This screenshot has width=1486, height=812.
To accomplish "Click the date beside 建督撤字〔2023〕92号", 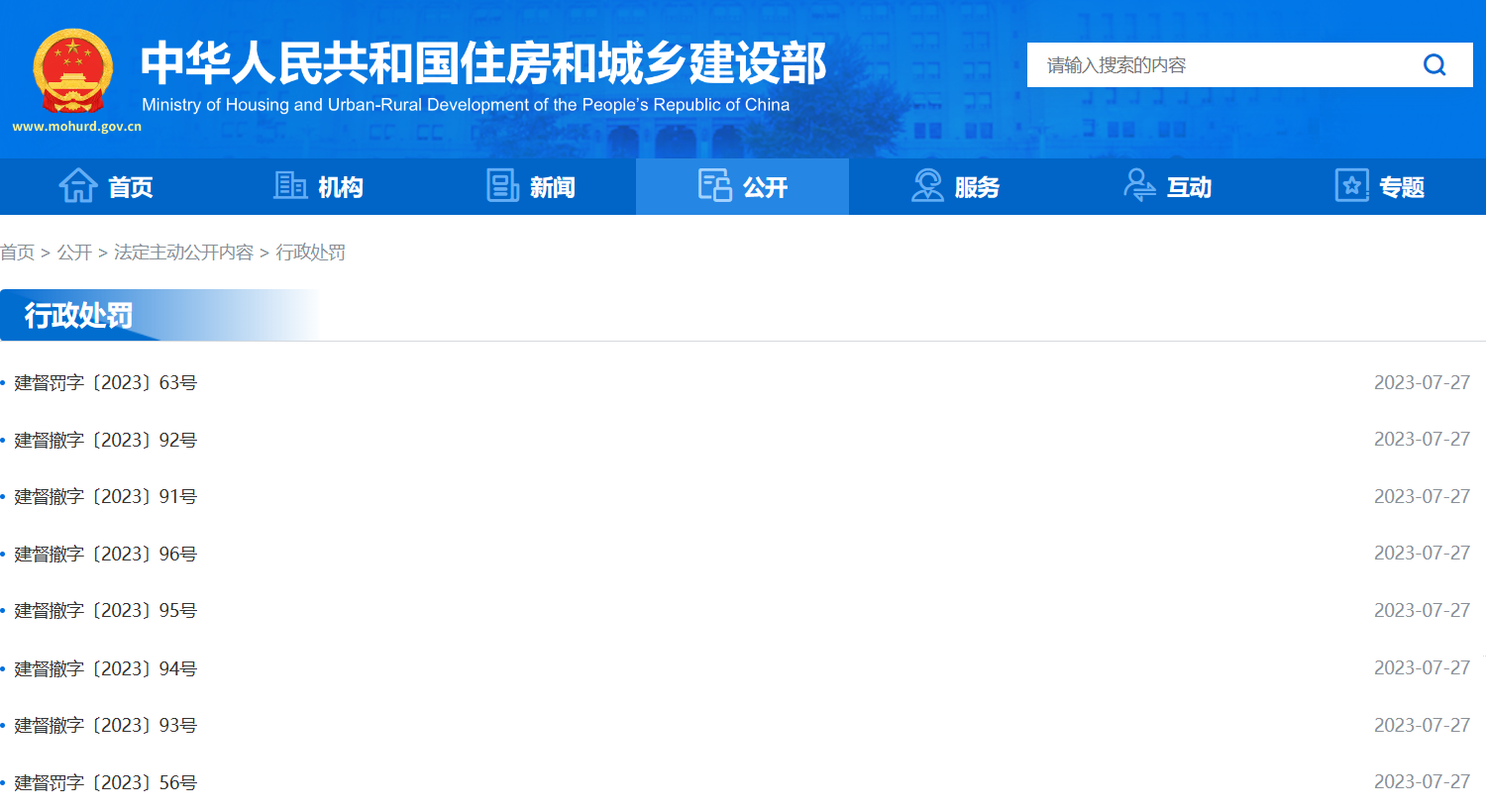I will pyautogui.click(x=1422, y=439).
